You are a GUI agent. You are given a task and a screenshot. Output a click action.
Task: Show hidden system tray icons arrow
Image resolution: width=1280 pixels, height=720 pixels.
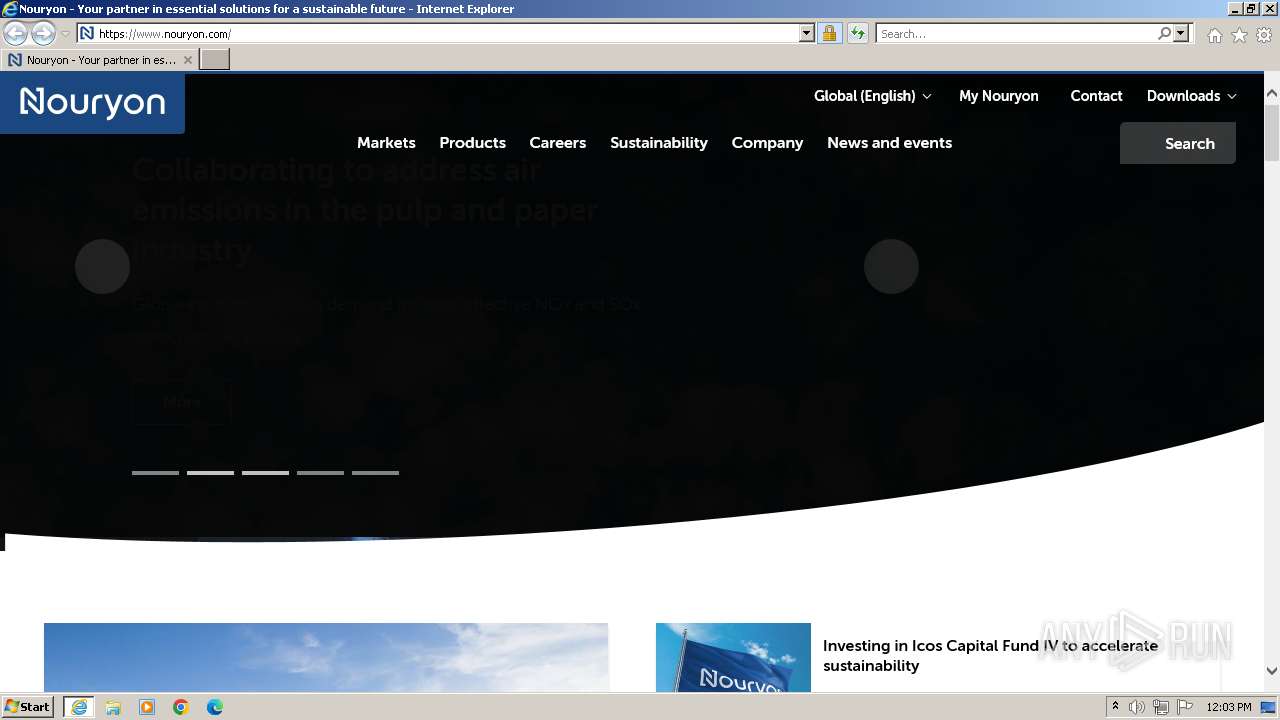coord(1115,707)
